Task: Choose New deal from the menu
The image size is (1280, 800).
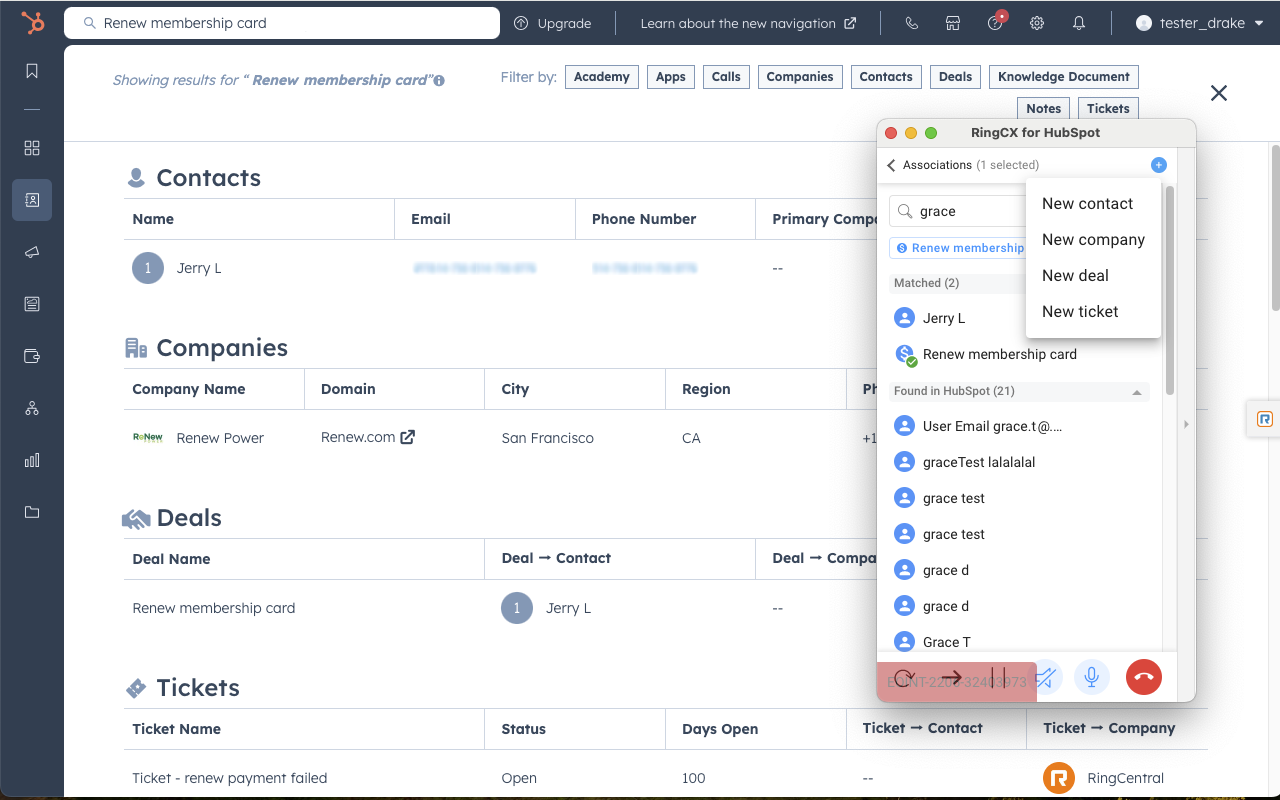Action: [1075, 276]
